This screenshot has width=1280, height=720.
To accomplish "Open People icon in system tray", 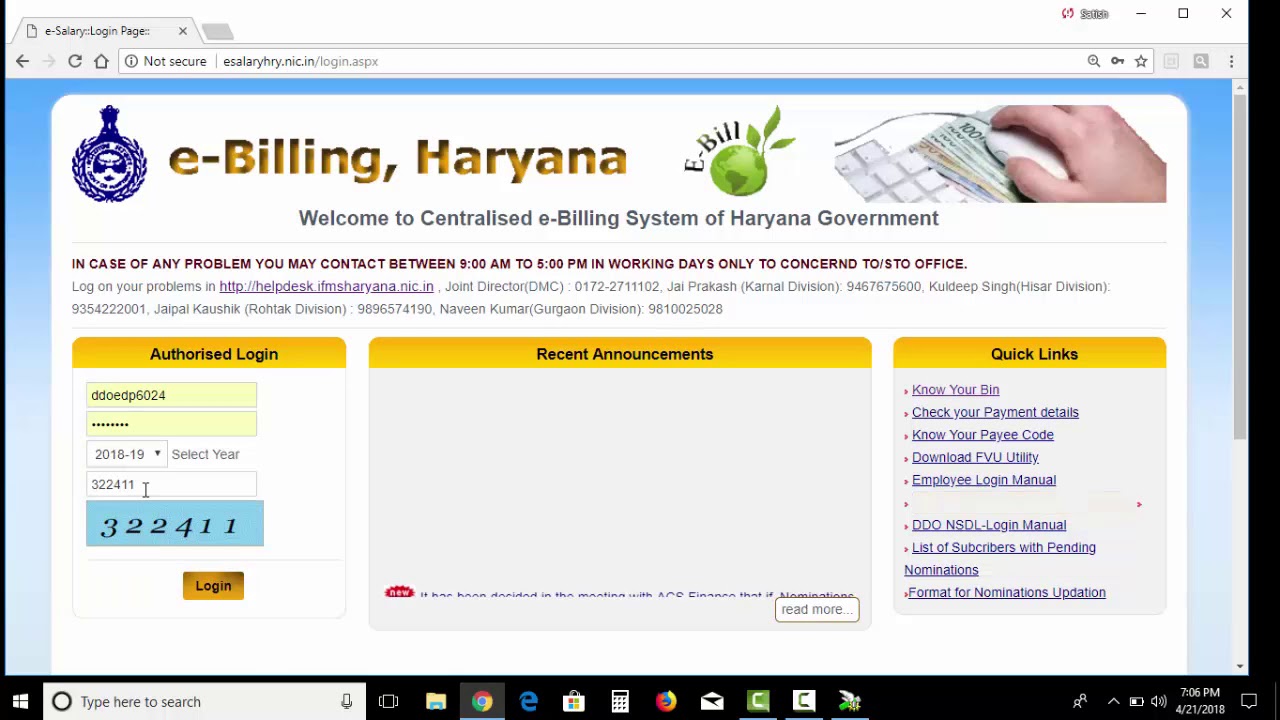I will 1080,701.
